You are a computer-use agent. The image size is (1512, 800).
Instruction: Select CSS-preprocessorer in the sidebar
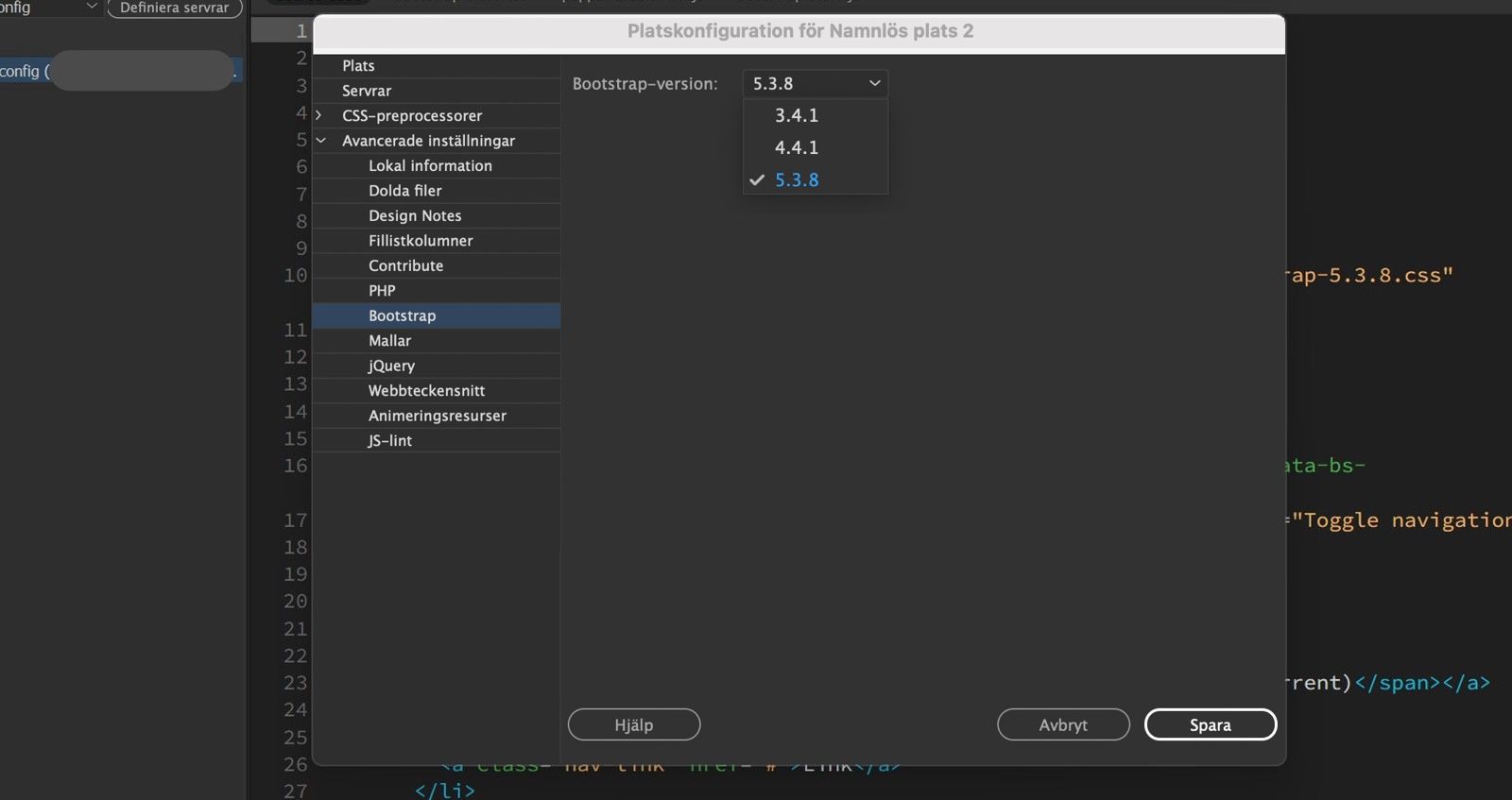point(437,115)
